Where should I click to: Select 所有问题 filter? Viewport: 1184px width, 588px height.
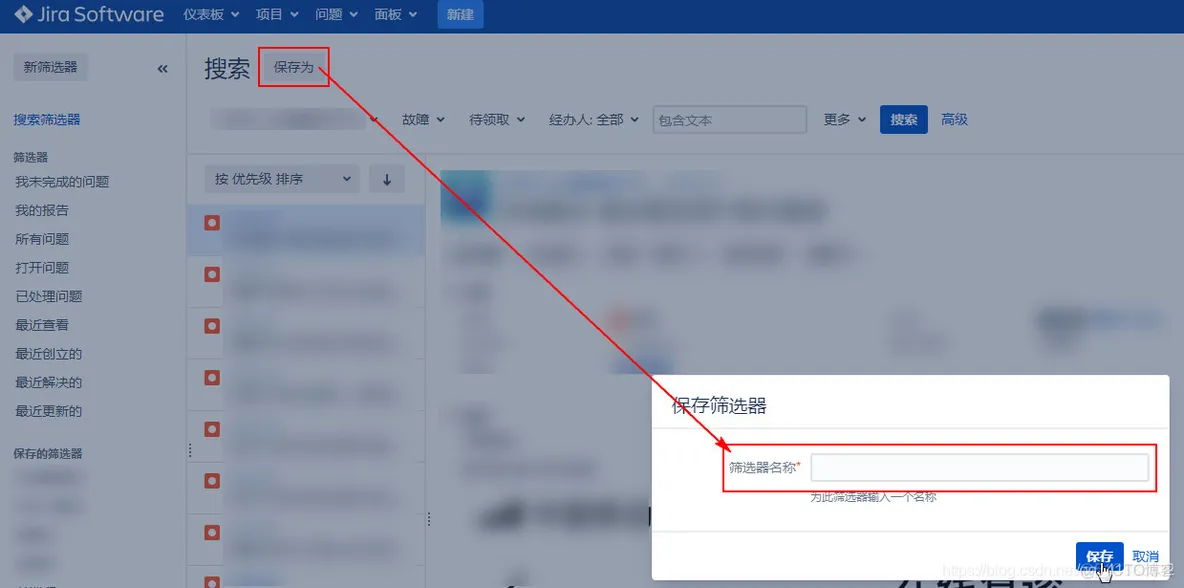(42, 239)
